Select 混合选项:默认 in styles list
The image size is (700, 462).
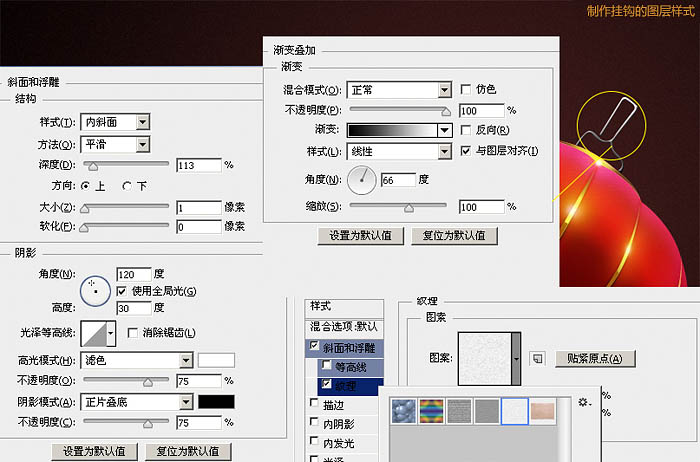pyautogui.click(x=344, y=327)
